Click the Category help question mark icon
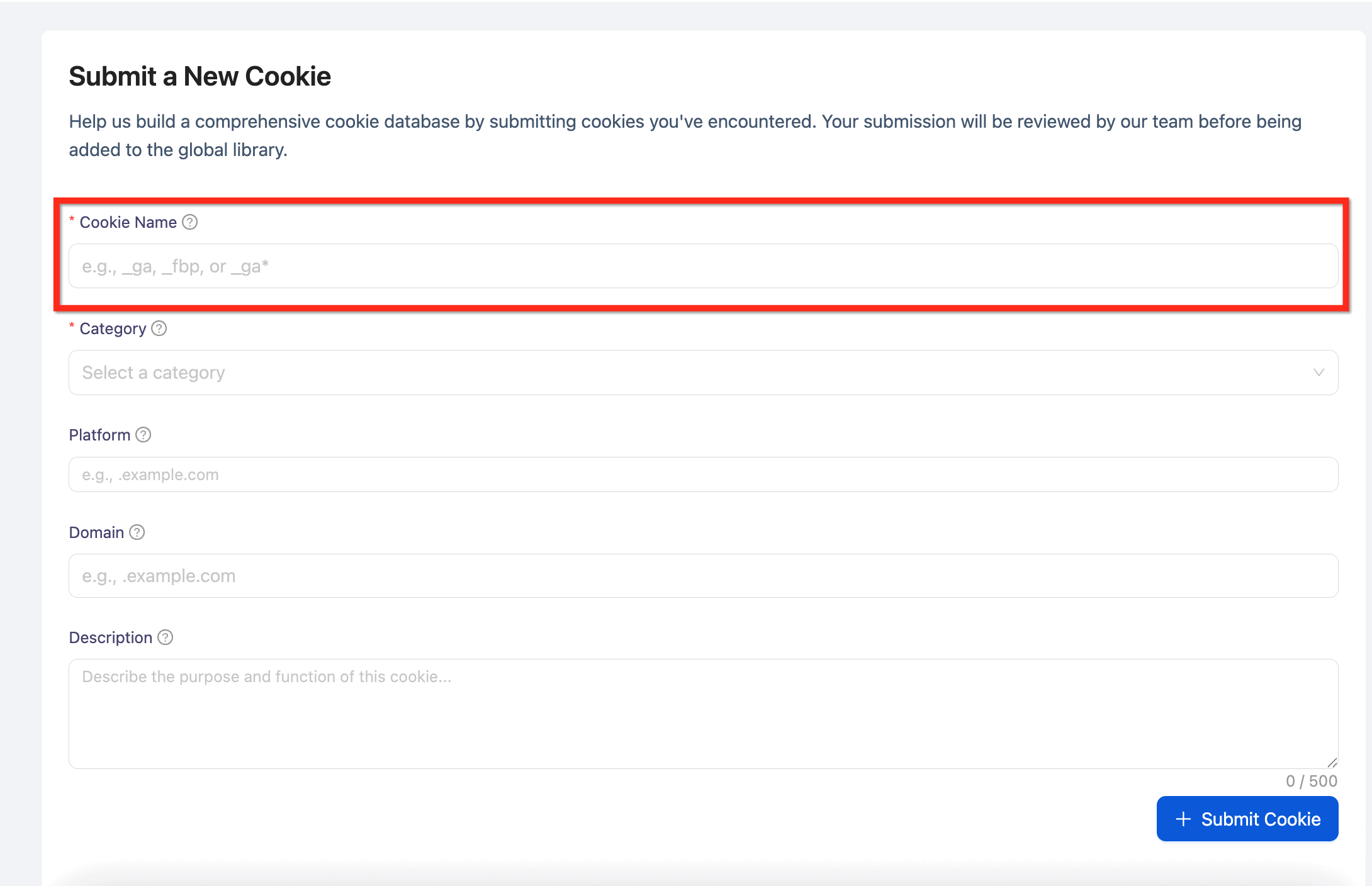 [159, 328]
